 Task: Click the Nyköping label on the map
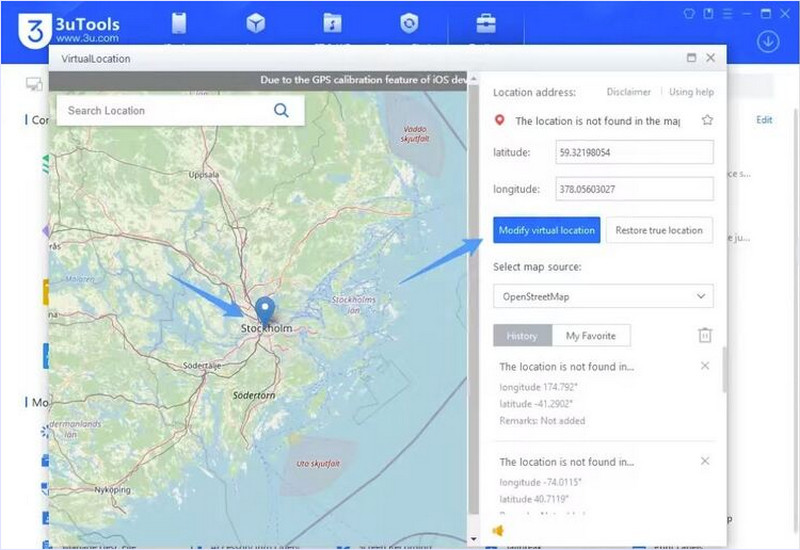[112, 490]
